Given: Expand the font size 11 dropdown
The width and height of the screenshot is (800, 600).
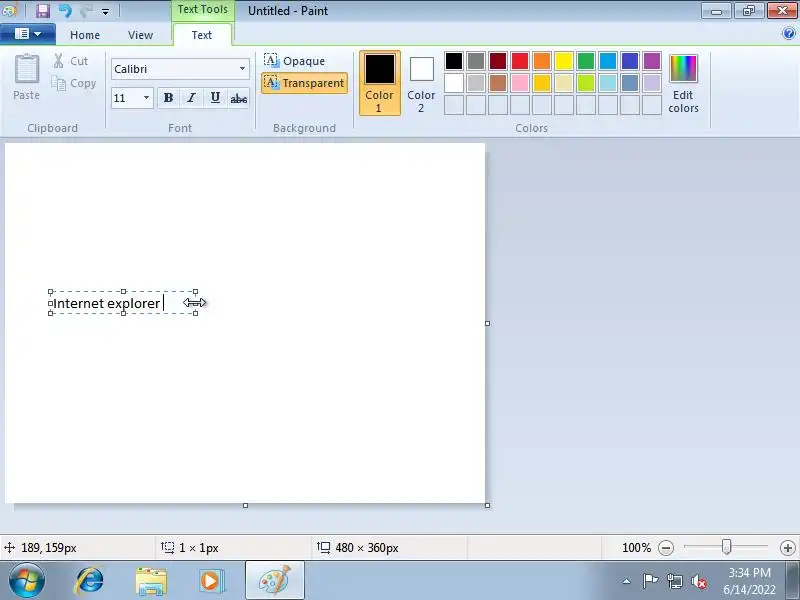Looking at the screenshot, I should pos(146,97).
